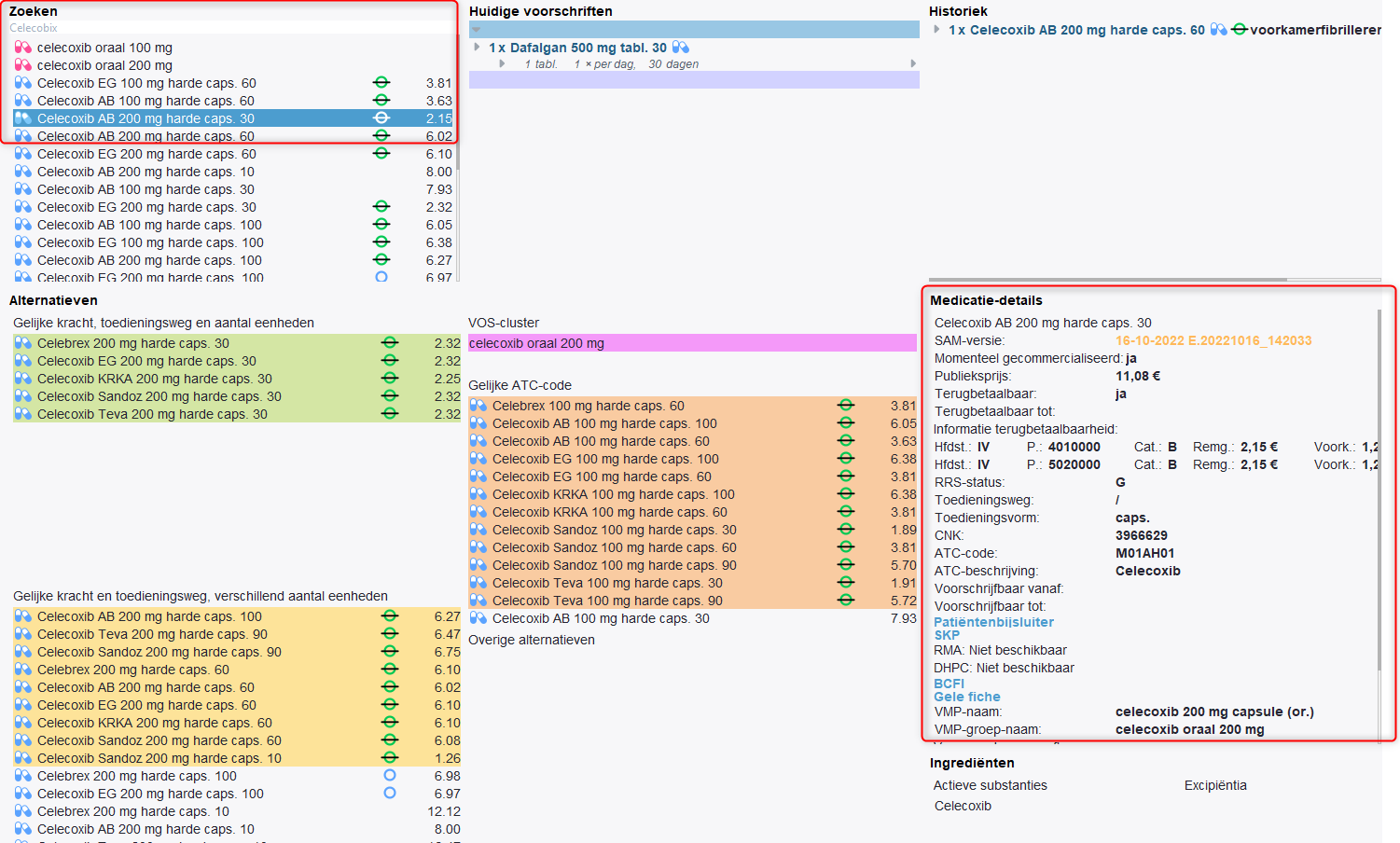Expand the '1 tabl. 1 × per dag' posology line
Viewport: 1400px width, 843px height.
click(x=503, y=64)
